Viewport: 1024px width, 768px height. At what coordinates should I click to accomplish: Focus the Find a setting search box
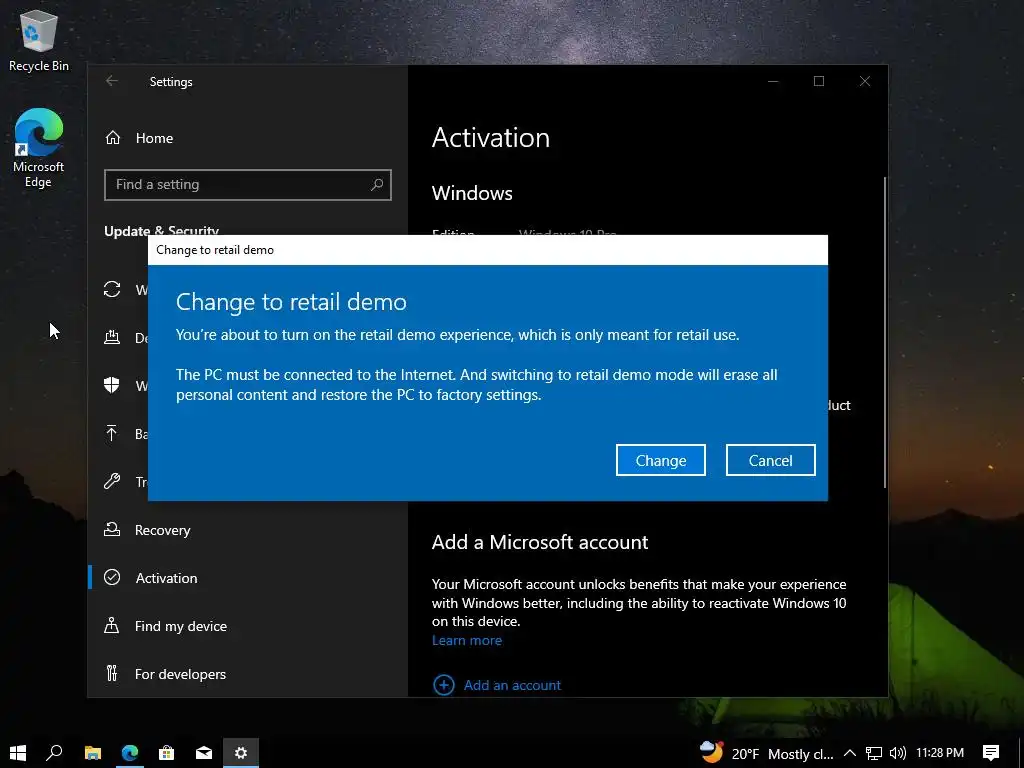pos(248,185)
